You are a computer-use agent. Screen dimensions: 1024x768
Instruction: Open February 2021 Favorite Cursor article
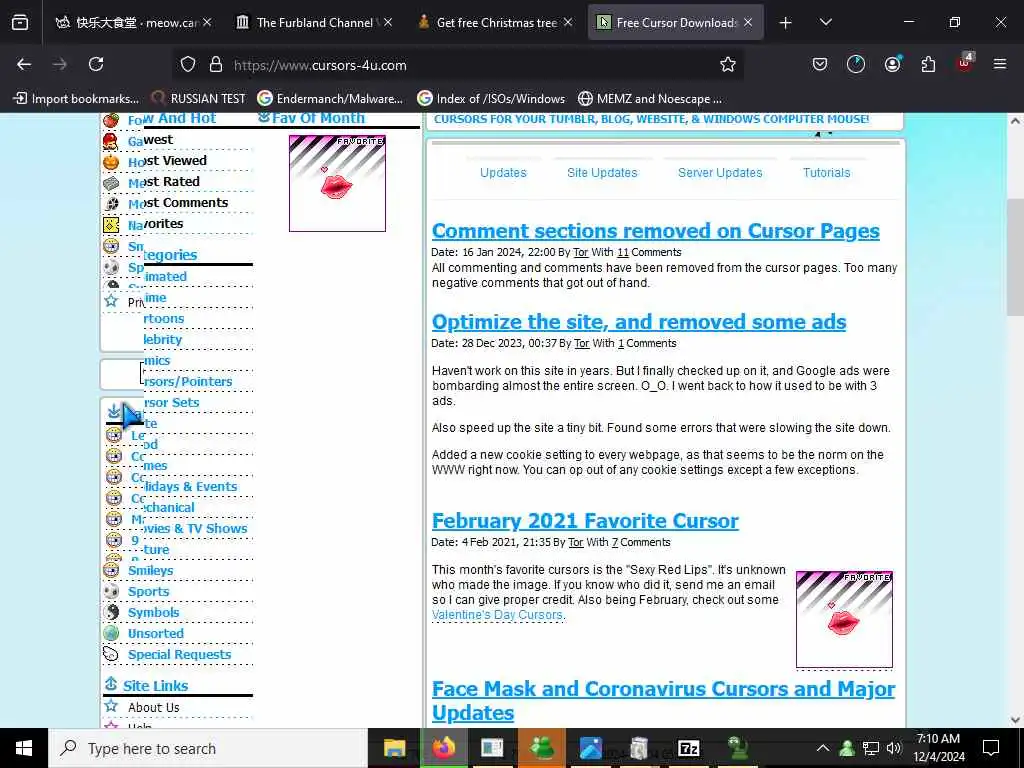pos(585,520)
